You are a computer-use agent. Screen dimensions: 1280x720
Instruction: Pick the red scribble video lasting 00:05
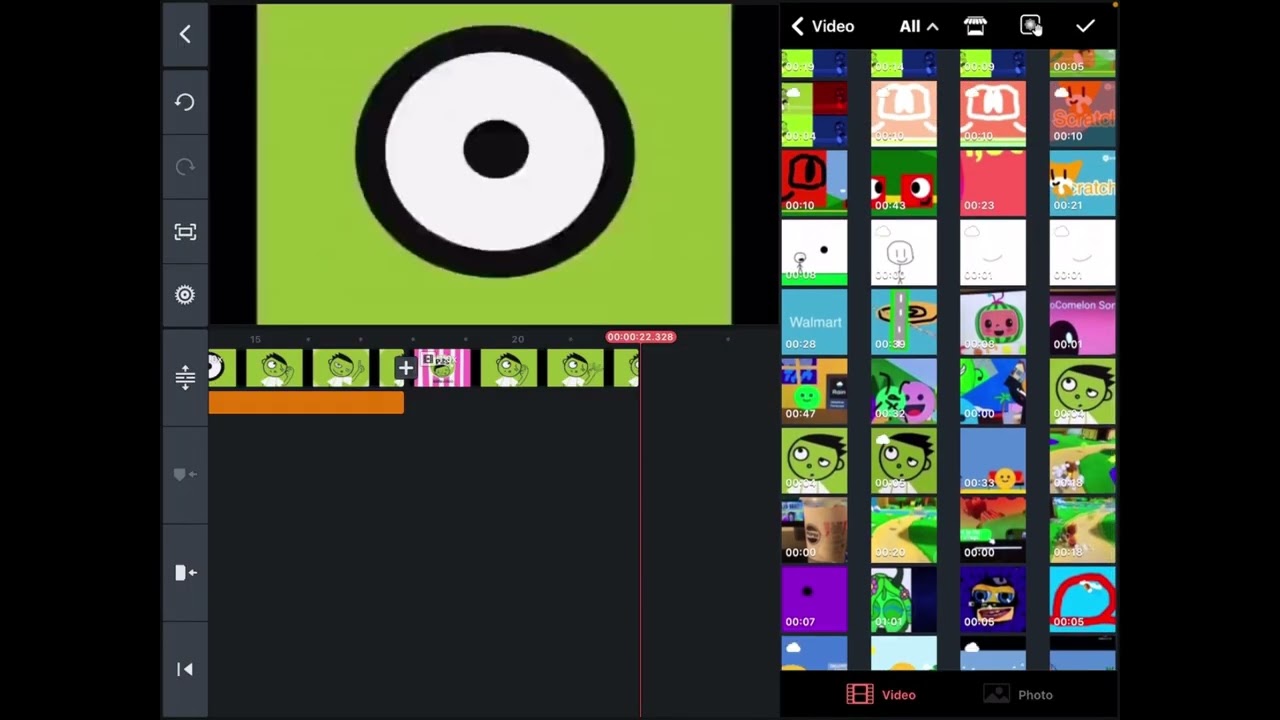click(x=1082, y=600)
